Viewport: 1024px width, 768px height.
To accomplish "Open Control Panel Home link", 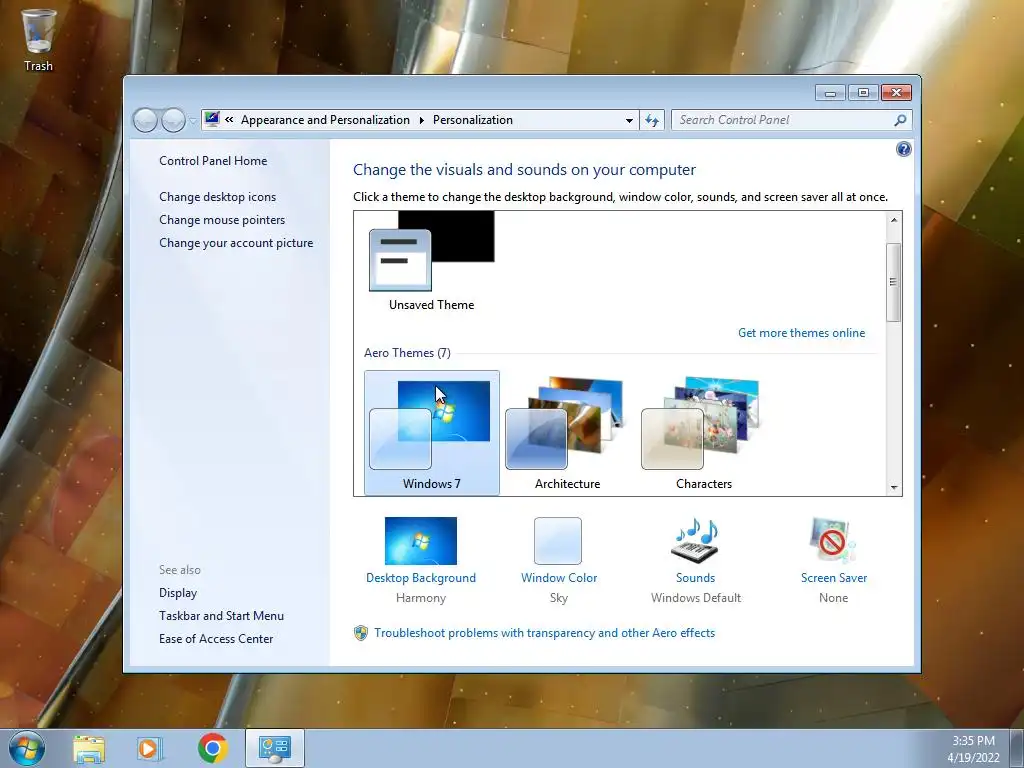I will coord(213,161).
